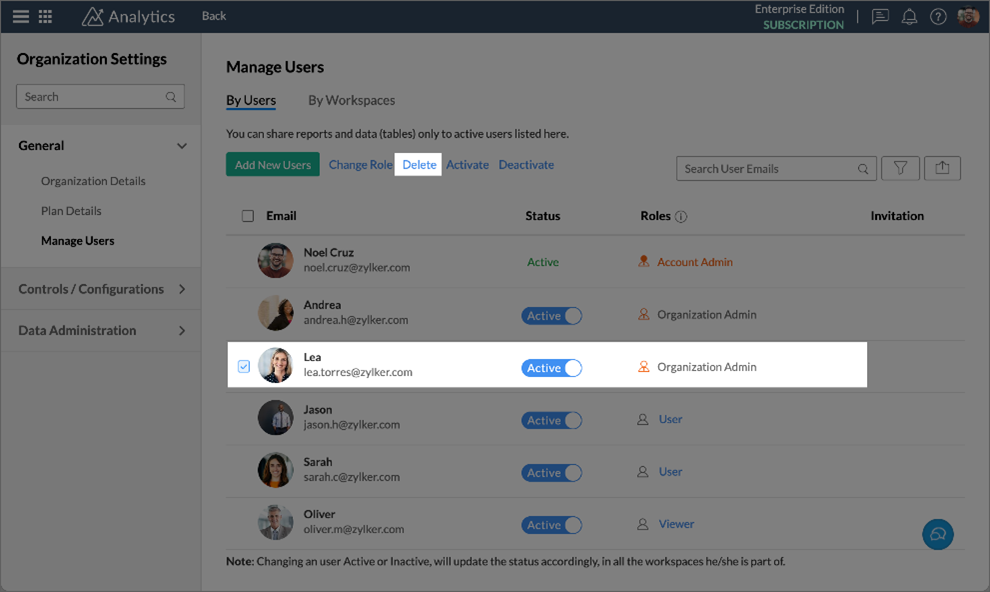
Task: Click the export users icon
Action: pyautogui.click(x=942, y=168)
